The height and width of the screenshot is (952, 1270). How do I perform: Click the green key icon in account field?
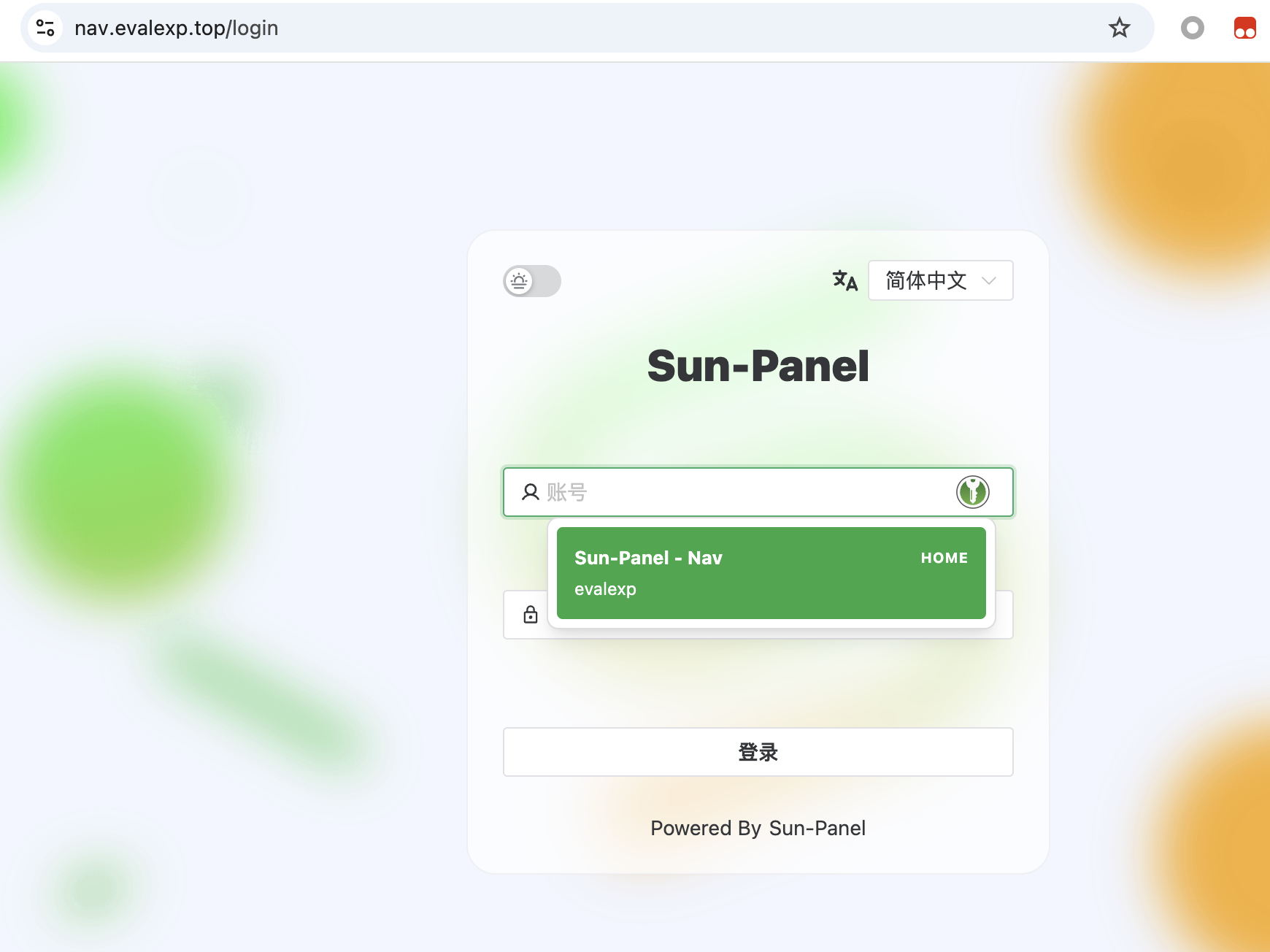(972, 491)
